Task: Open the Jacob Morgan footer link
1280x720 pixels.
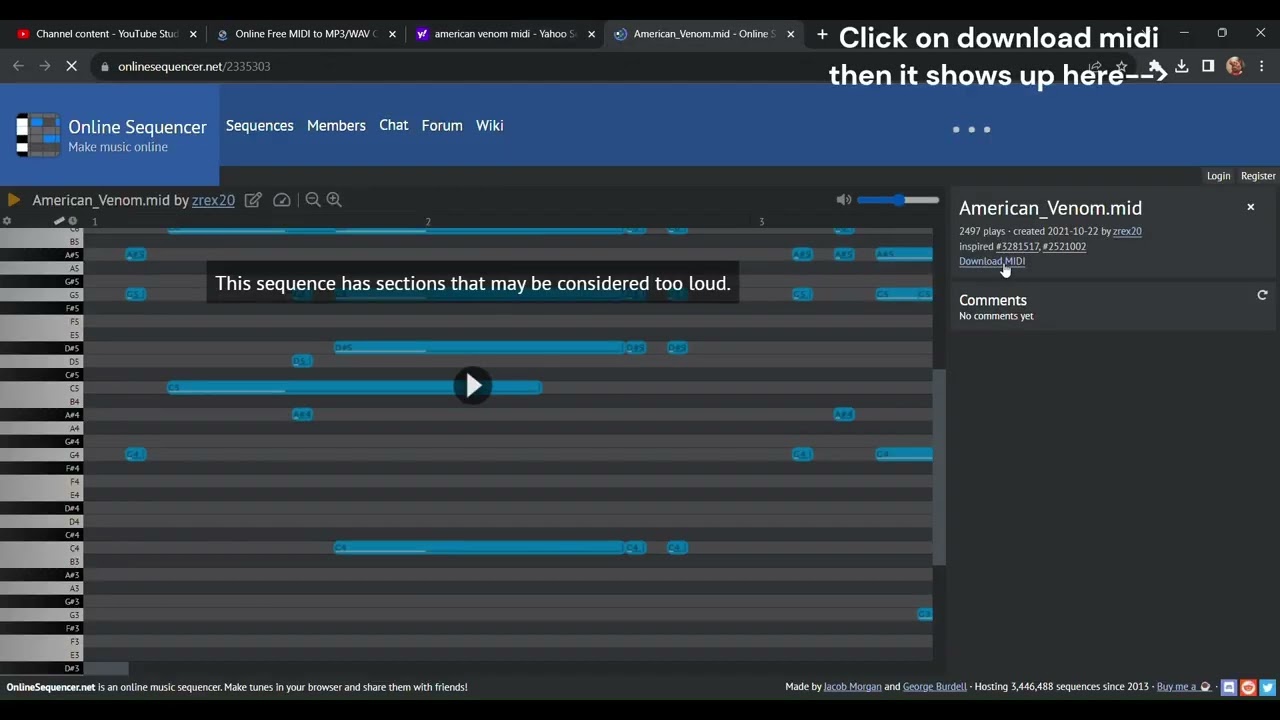Action: 852,687
